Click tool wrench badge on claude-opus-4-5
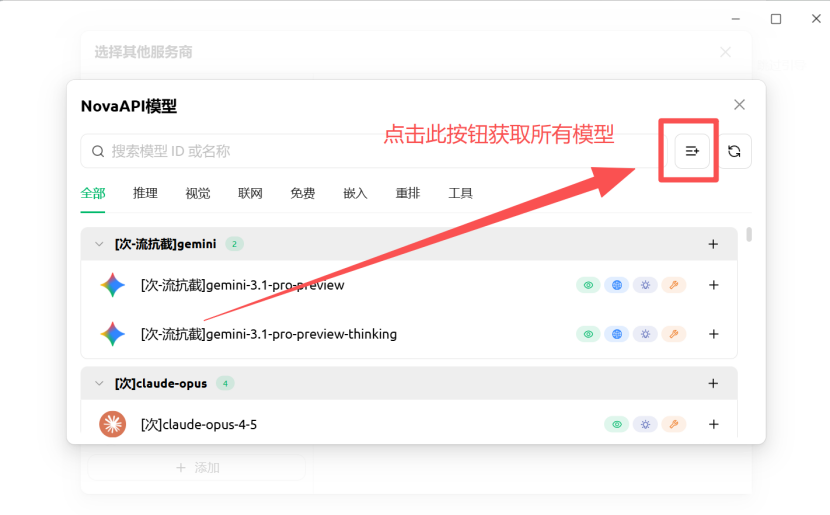Viewport: 830px width, 515px height. [x=674, y=424]
